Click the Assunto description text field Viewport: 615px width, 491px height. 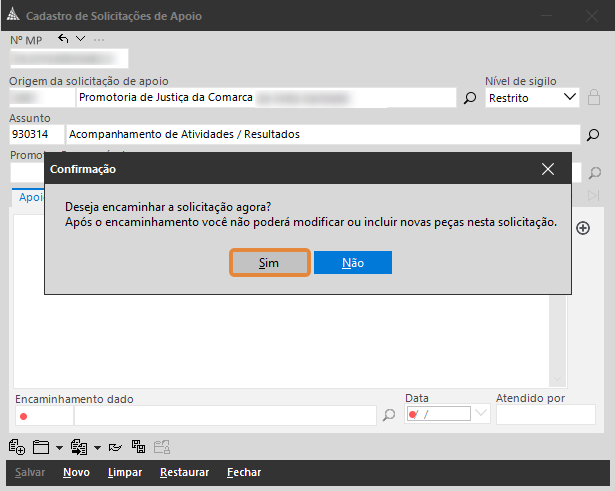click(x=322, y=134)
